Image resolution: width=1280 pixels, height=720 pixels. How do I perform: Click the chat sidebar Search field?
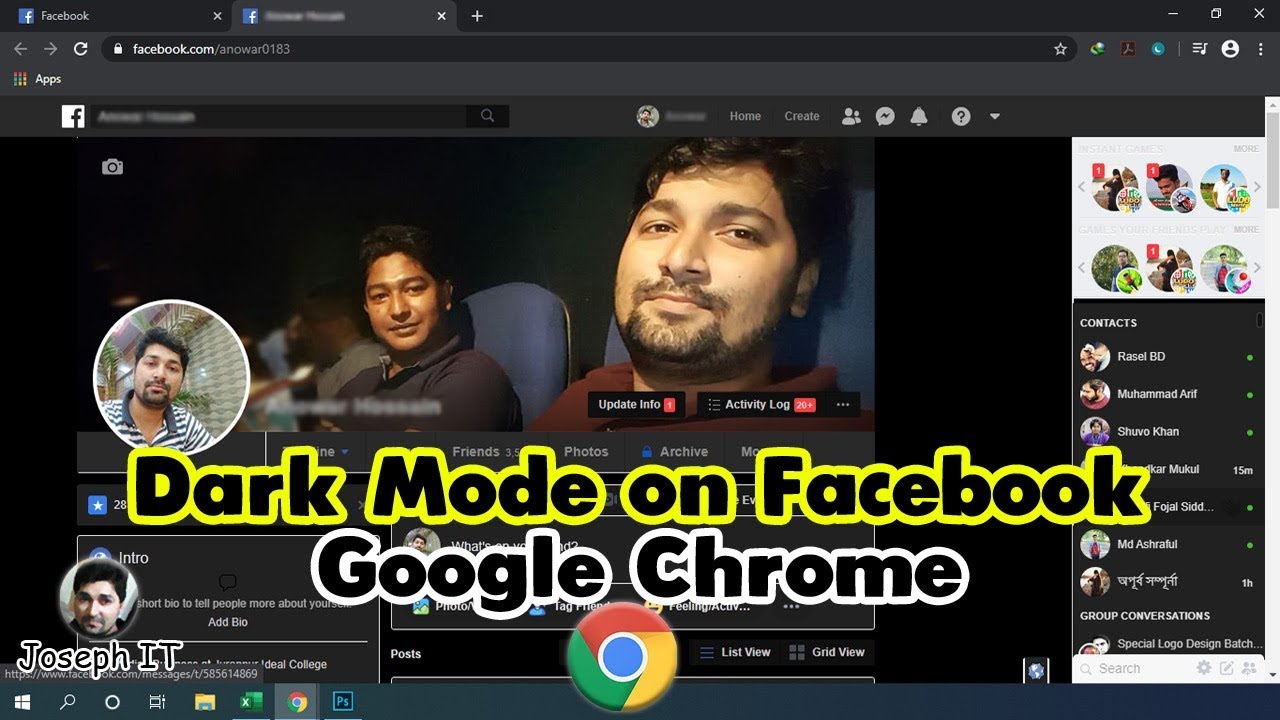pos(1135,669)
